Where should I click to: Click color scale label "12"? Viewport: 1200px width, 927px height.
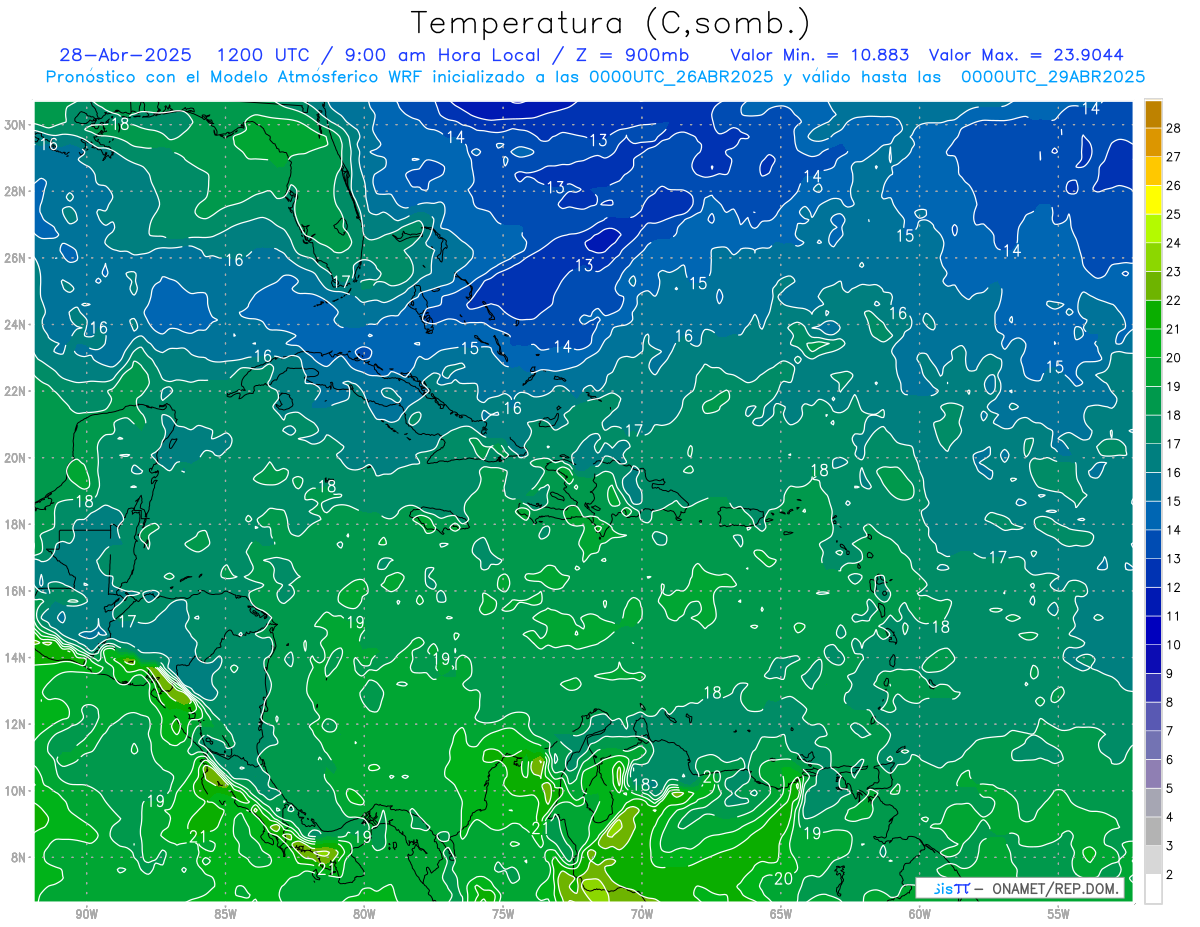tap(1173, 588)
